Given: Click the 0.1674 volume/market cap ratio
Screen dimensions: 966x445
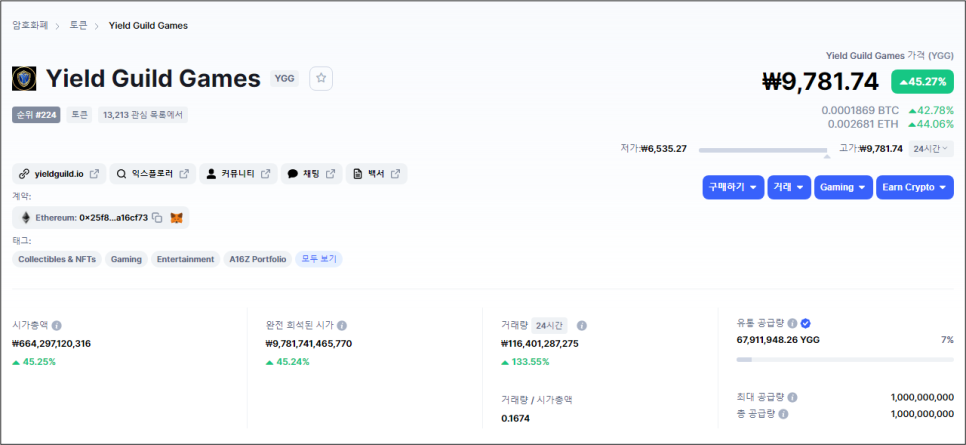Looking at the screenshot, I should coord(515,418).
